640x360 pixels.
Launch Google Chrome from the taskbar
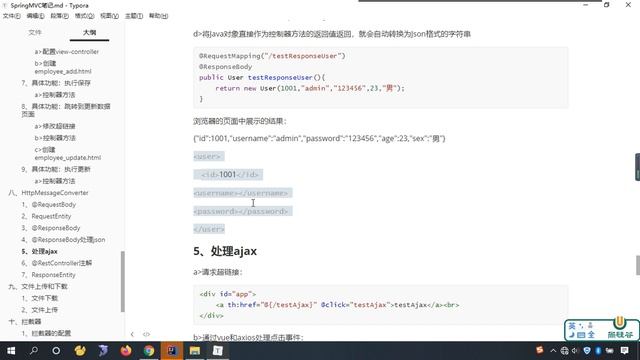tap(149, 351)
